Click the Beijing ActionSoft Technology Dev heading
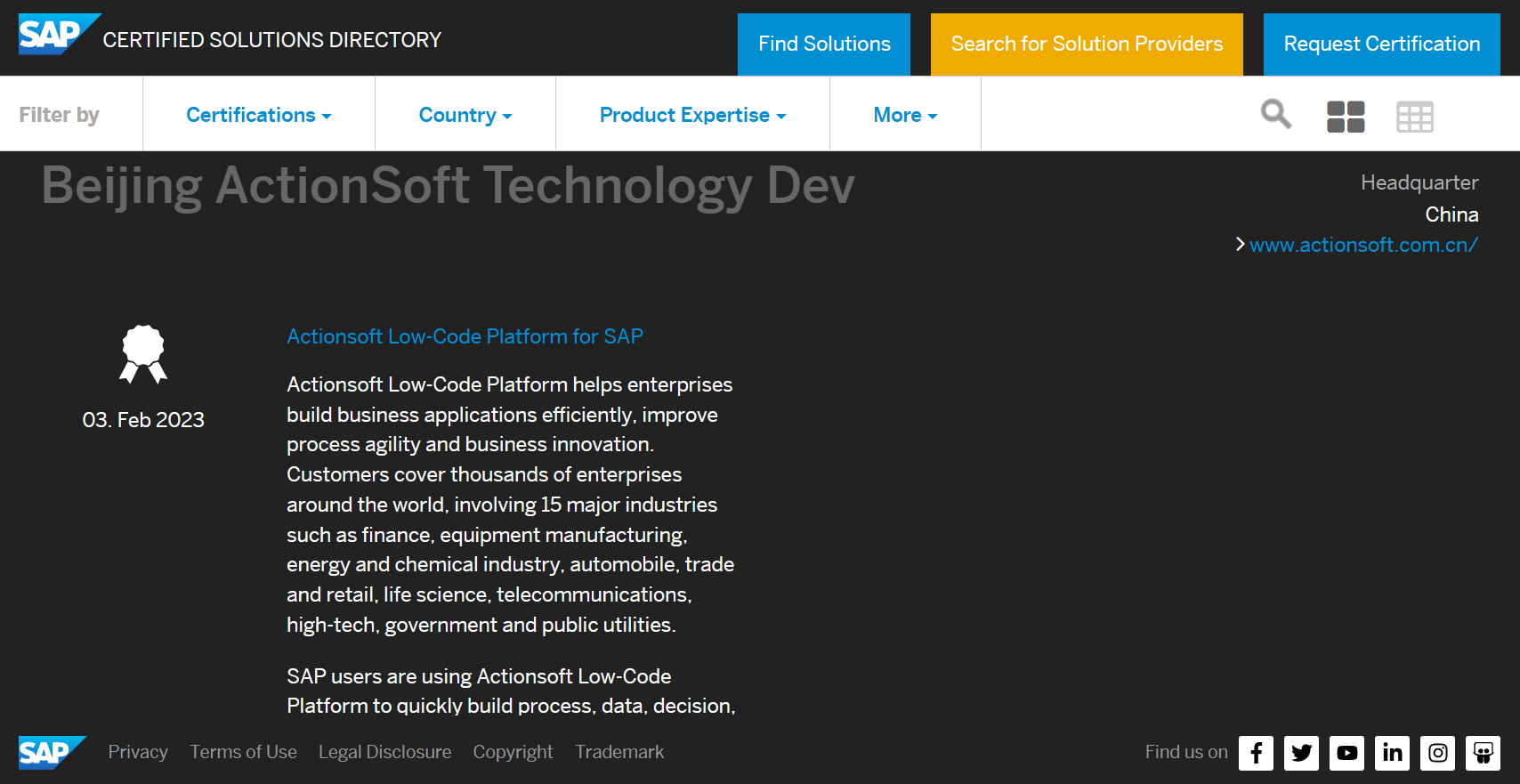1520x784 pixels. (448, 186)
